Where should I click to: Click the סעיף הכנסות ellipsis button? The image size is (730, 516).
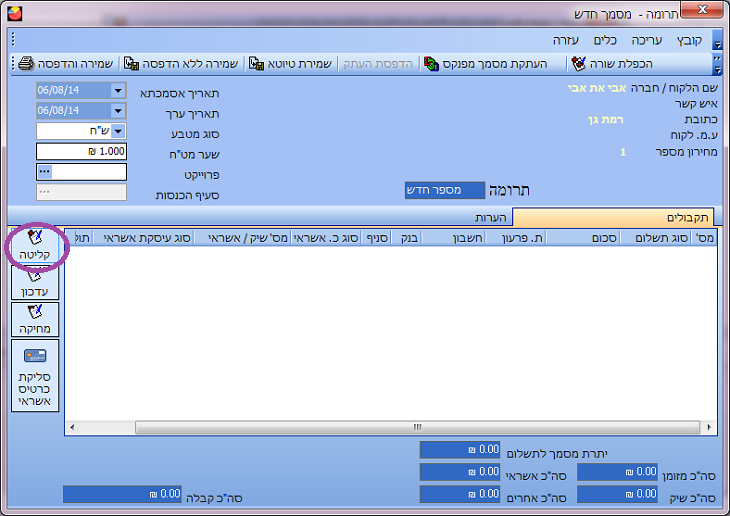coord(45,192)
